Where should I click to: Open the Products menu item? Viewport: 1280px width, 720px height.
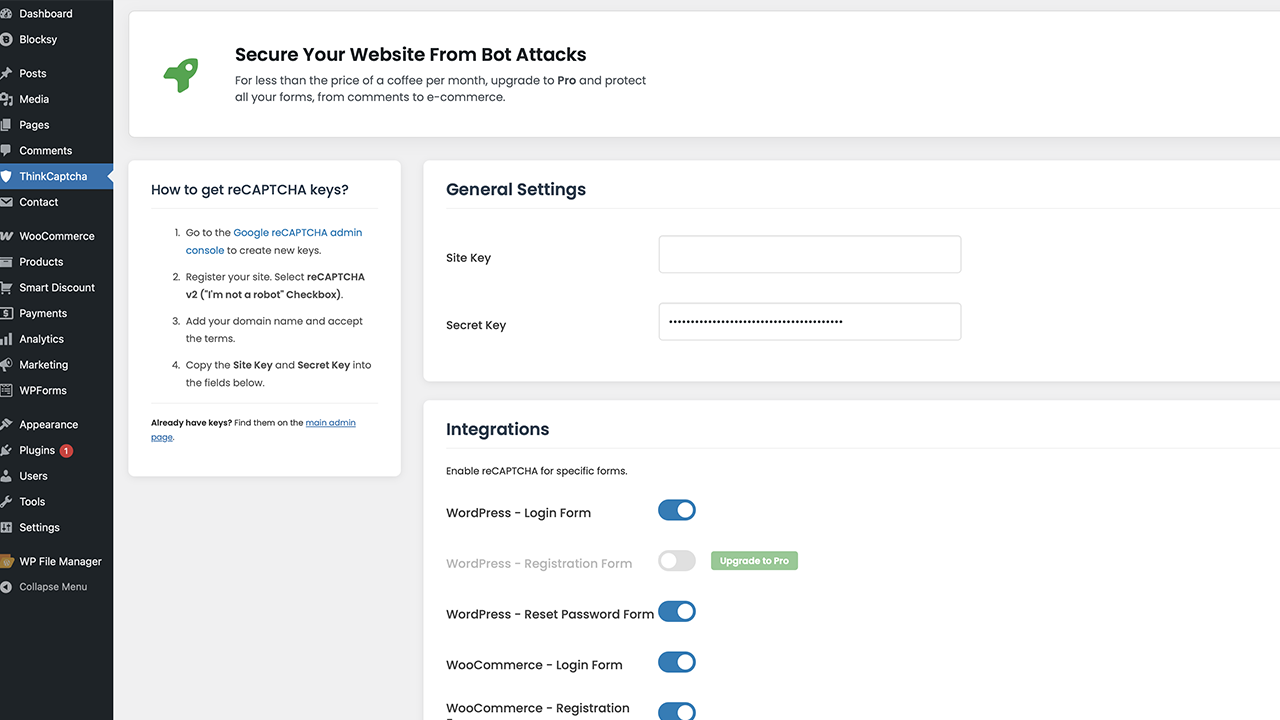coord(41,262)
